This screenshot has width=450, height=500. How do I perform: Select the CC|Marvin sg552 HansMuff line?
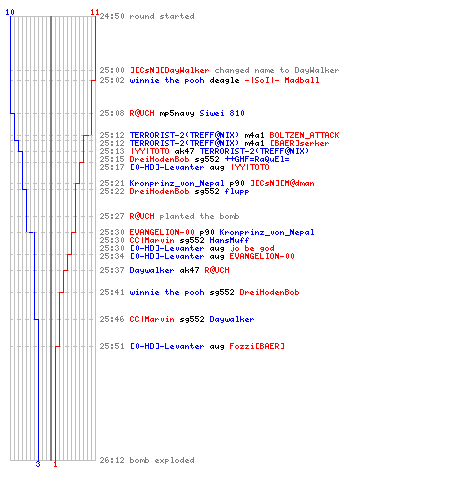(174, 240)
